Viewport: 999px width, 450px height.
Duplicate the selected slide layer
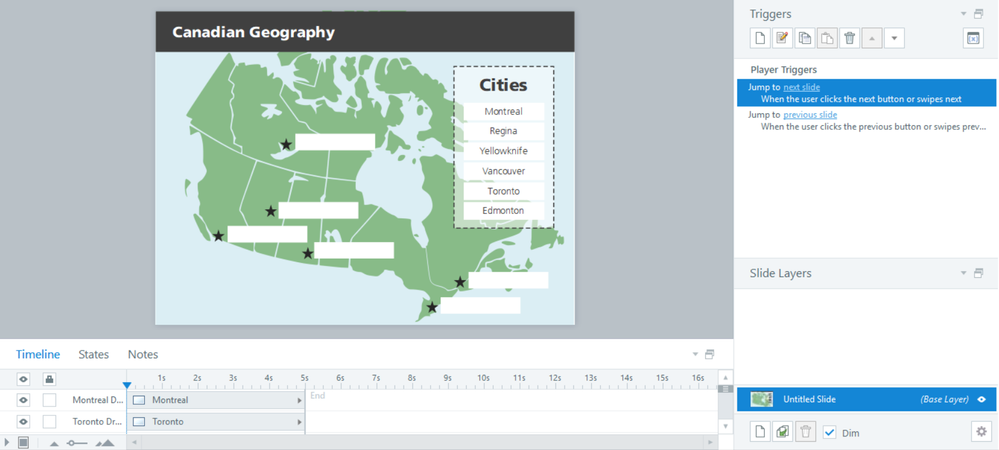click(x=782, y=432)
